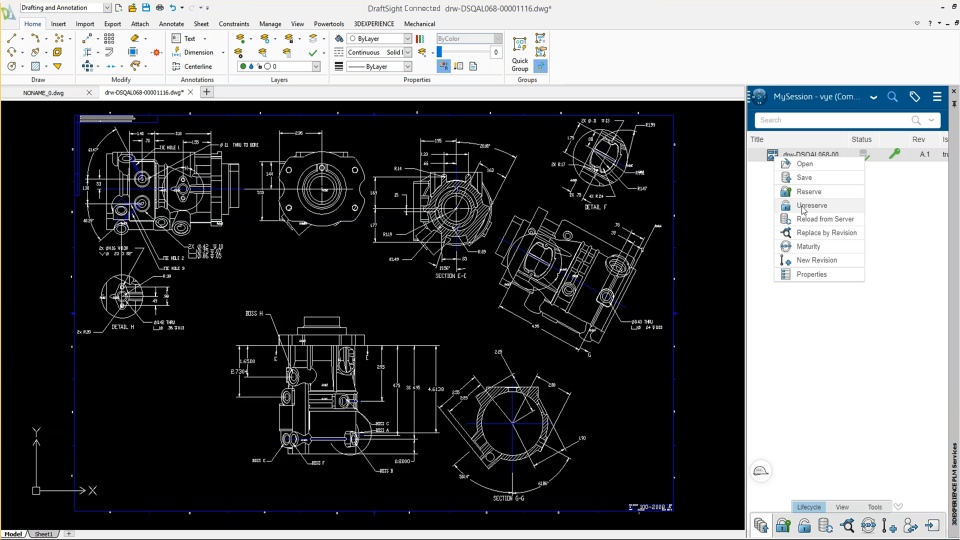Click the Text annotation tool
Image resolution: width=960 pixels, height=540 pixels.
(x=184, y=38)
